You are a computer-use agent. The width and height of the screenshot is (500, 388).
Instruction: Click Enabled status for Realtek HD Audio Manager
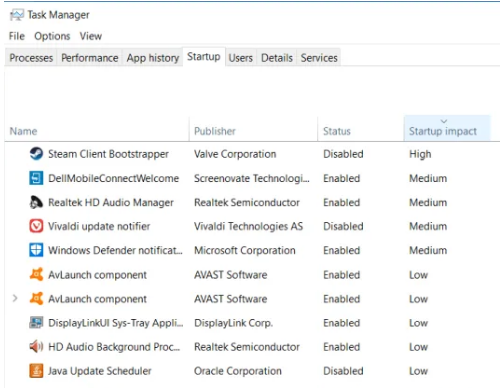[342, 202]
